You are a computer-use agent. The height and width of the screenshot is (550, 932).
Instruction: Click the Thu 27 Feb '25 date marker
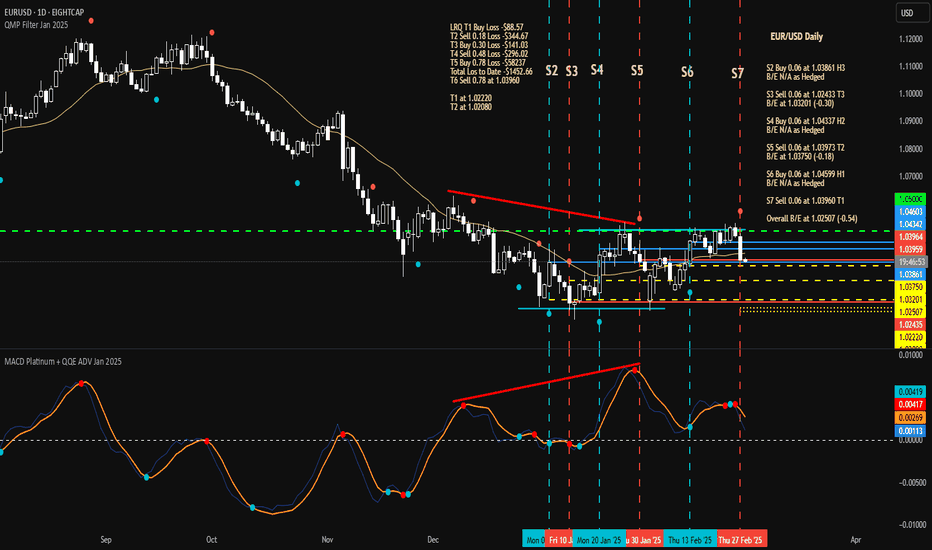pyautogui.click(x=741, y=540)
